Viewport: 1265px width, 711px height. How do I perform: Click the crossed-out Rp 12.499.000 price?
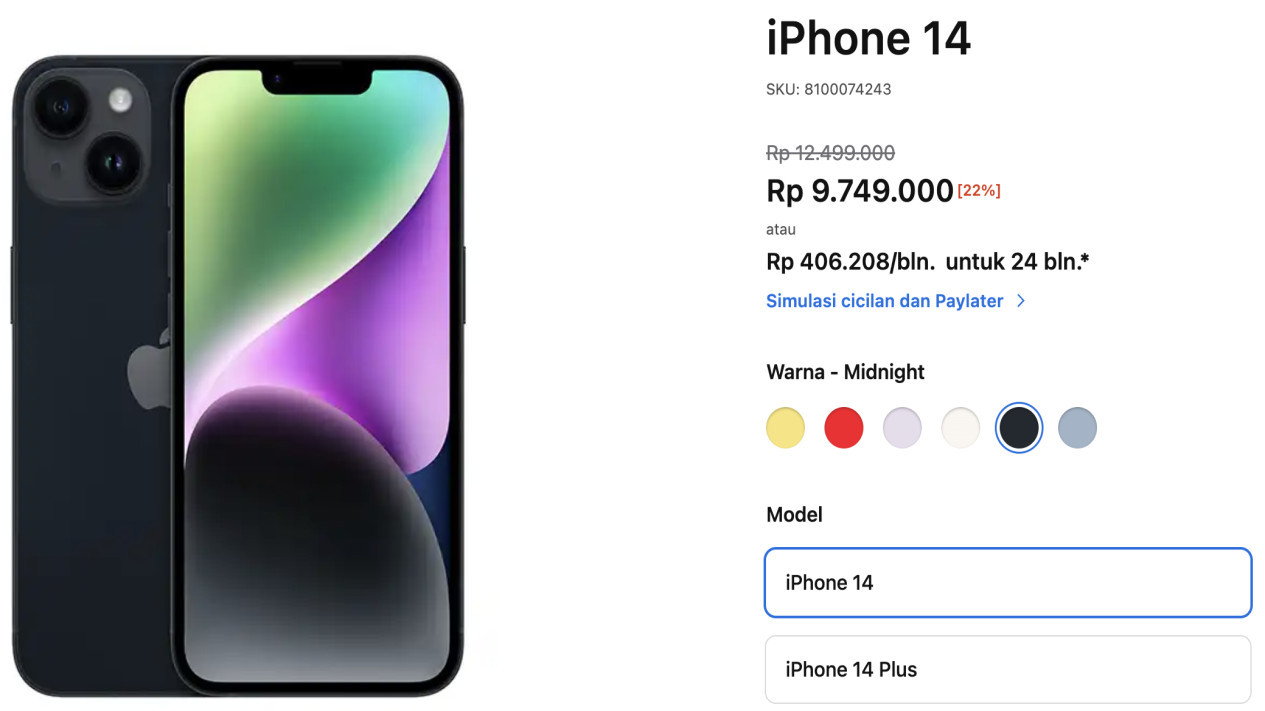pos(830,153)
